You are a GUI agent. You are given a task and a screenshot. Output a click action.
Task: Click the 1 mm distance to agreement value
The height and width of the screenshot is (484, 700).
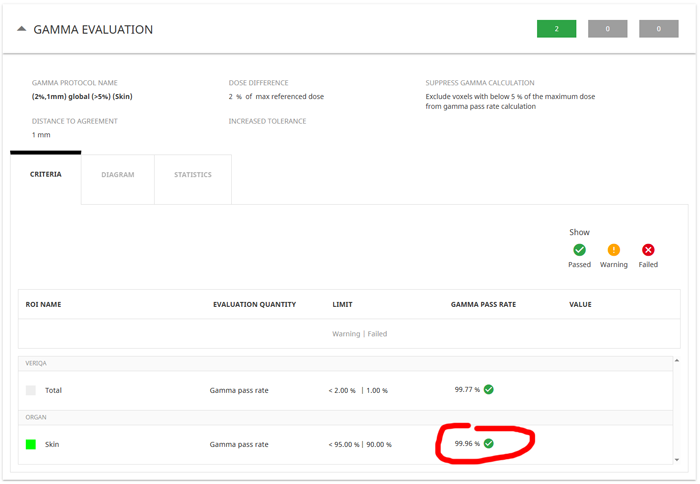(x=41, y=135)
